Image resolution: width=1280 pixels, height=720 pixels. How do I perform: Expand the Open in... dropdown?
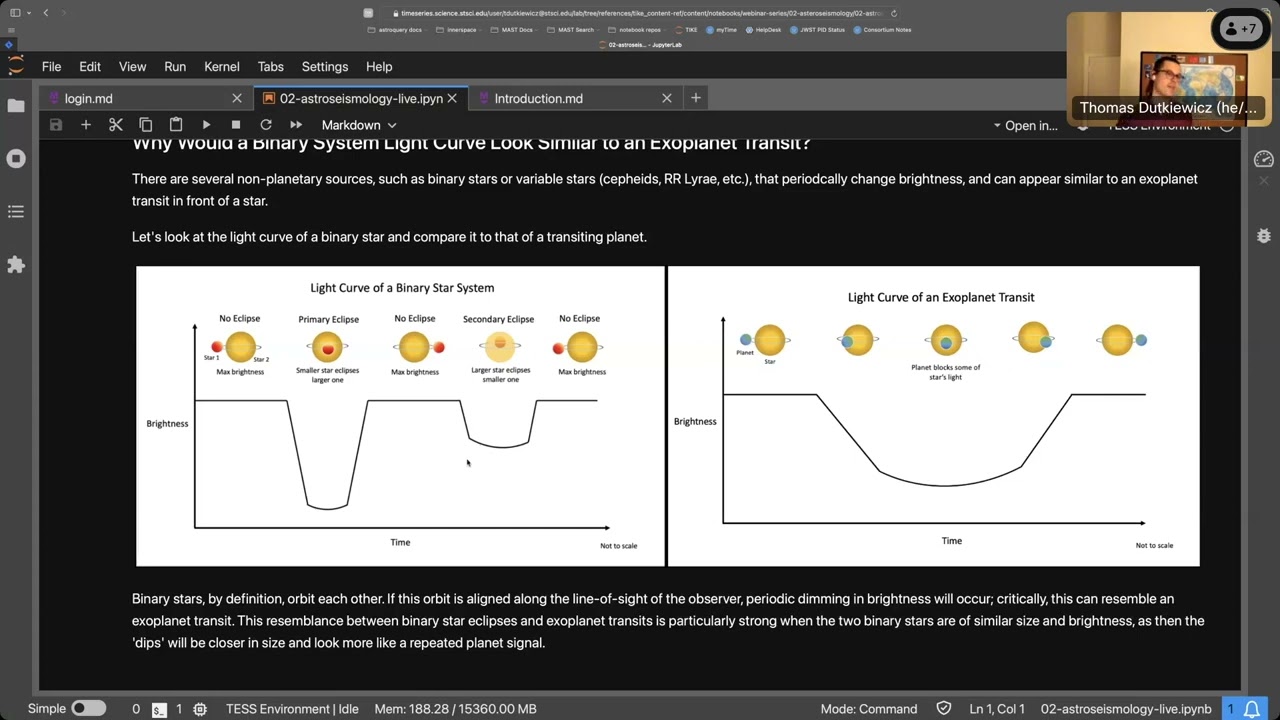coord(1025,125)
